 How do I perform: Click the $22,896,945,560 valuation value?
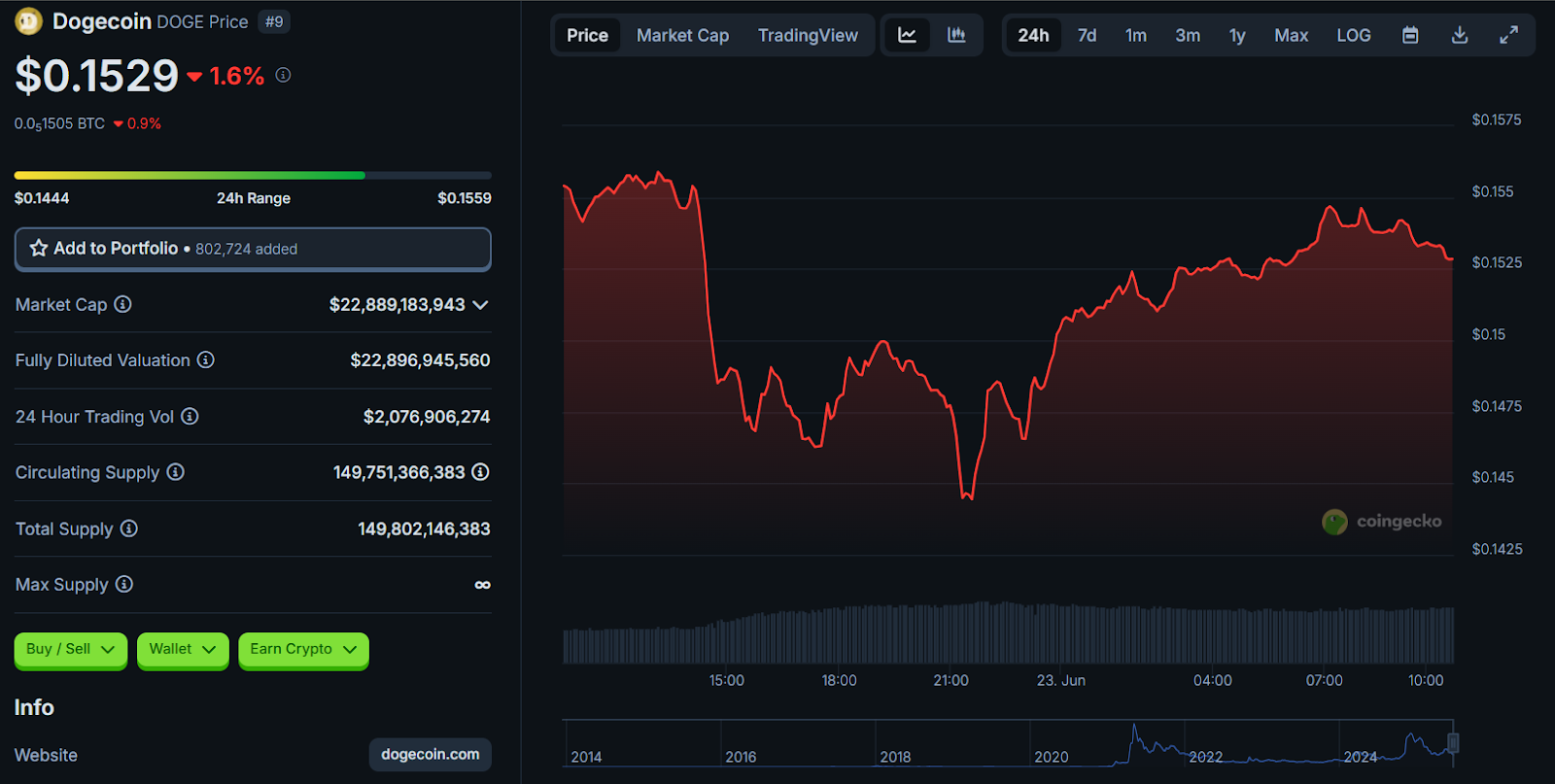(x=420, y=360)
